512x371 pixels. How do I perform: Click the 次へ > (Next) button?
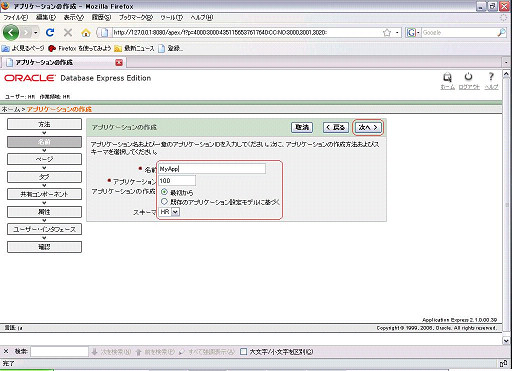click(368, 127)
